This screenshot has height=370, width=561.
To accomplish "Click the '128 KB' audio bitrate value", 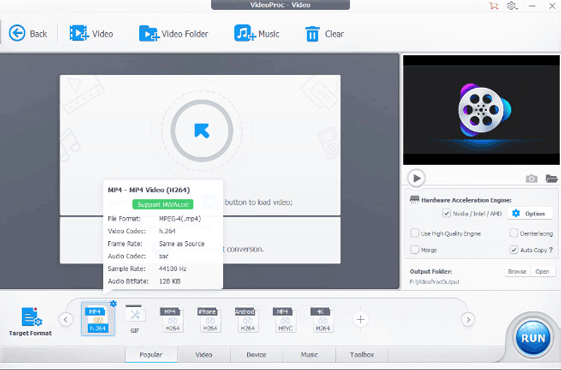I will click(170, 281).
